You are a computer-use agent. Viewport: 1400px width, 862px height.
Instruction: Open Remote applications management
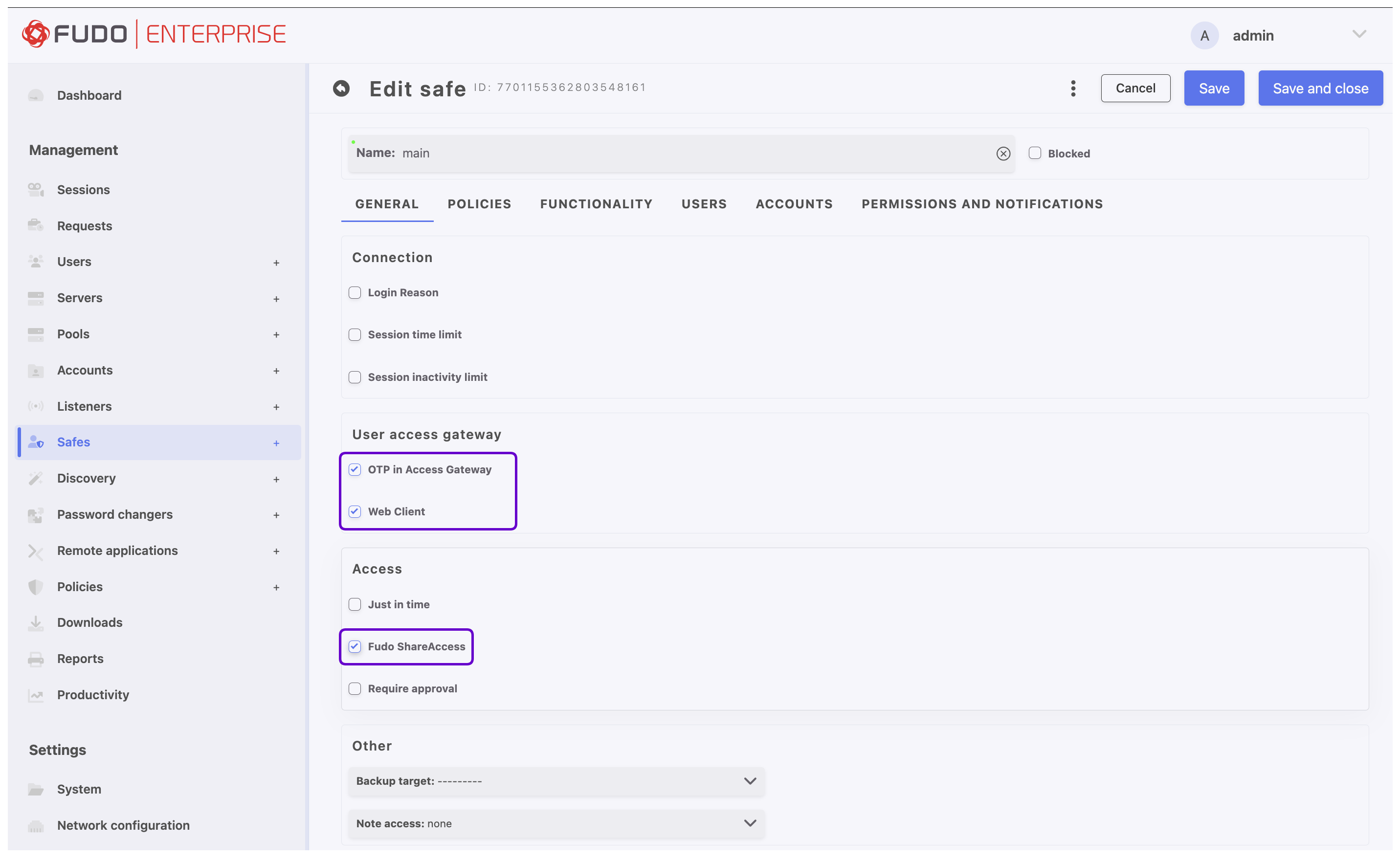click(x=117, y=550)
